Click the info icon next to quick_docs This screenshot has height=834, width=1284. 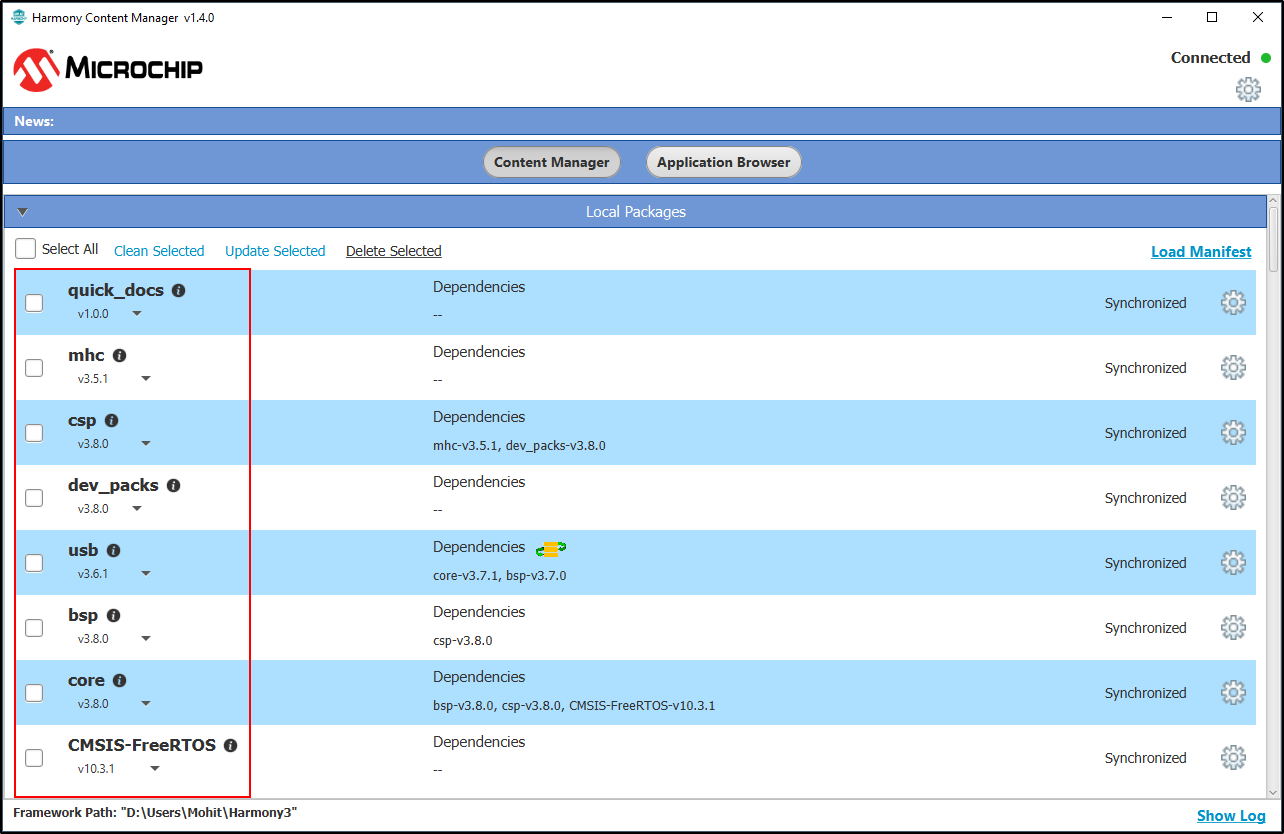[x=178, y=291]
